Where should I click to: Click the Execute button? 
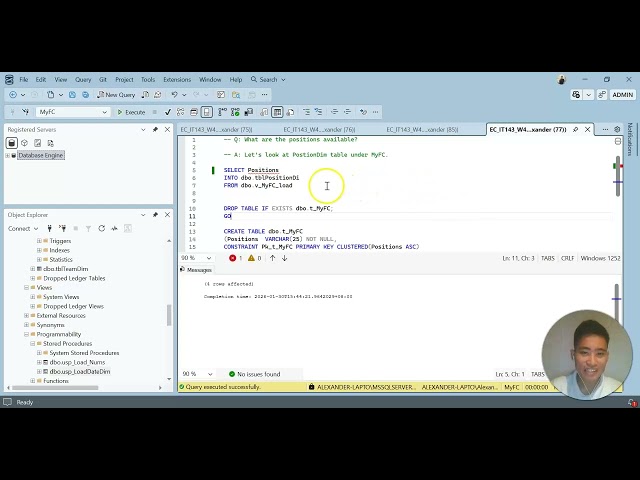[x=131, y=112]
